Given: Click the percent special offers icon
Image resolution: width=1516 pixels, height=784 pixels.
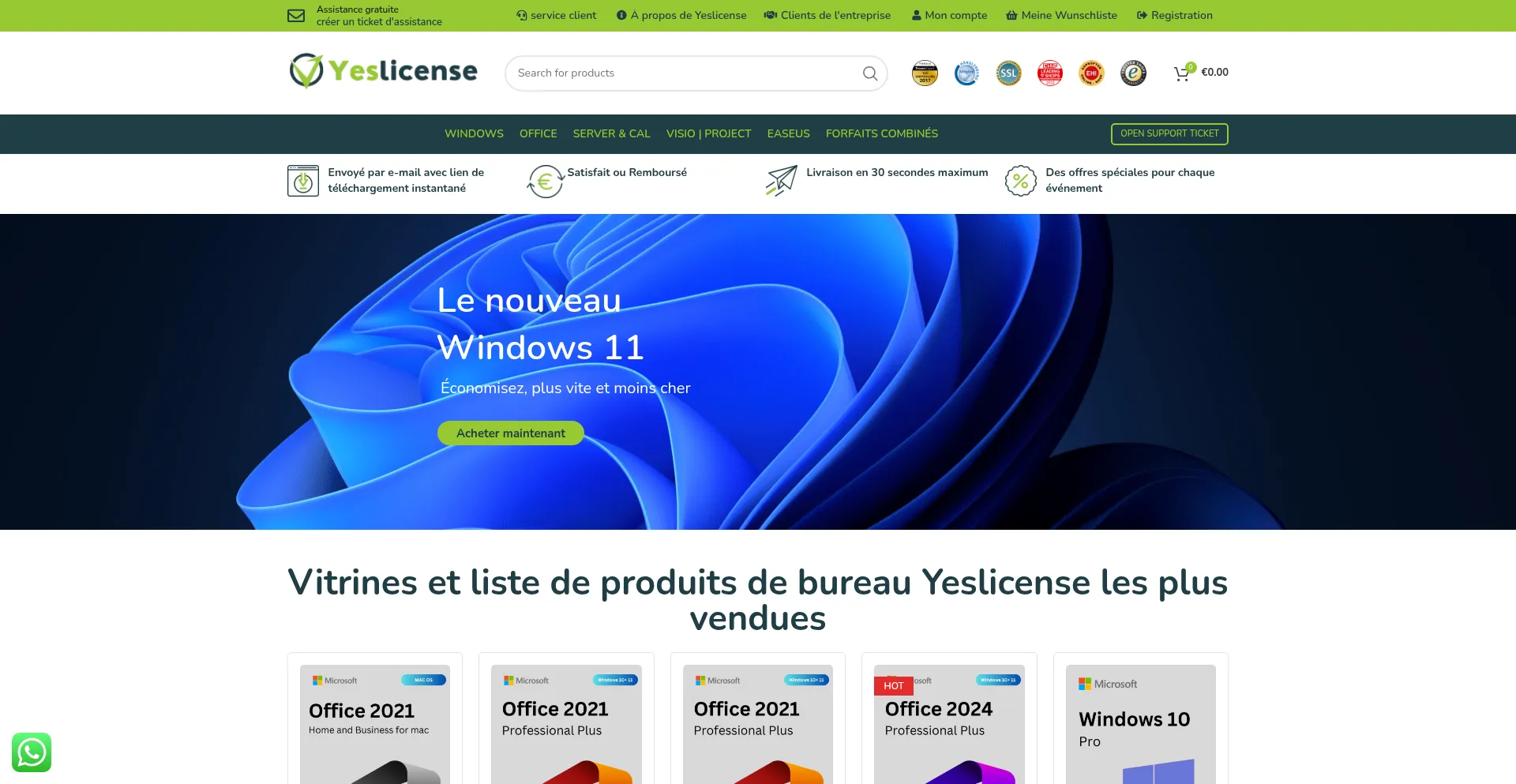Looking at the screenshot, I should coord(1020,181).
